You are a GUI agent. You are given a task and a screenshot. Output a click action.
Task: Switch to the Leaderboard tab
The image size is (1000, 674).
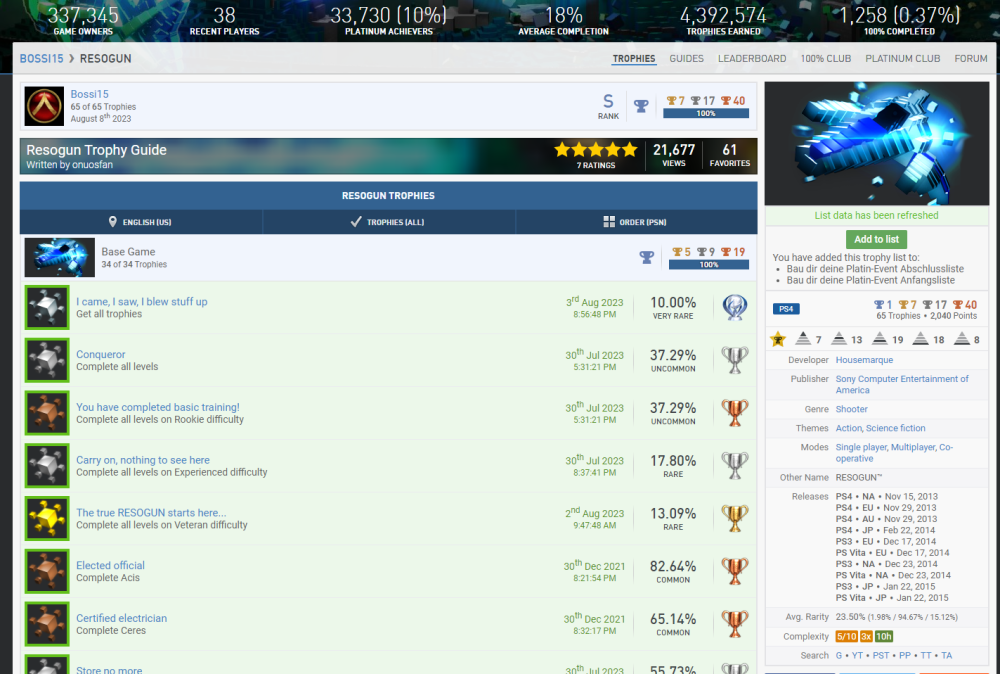pos(752,59)
